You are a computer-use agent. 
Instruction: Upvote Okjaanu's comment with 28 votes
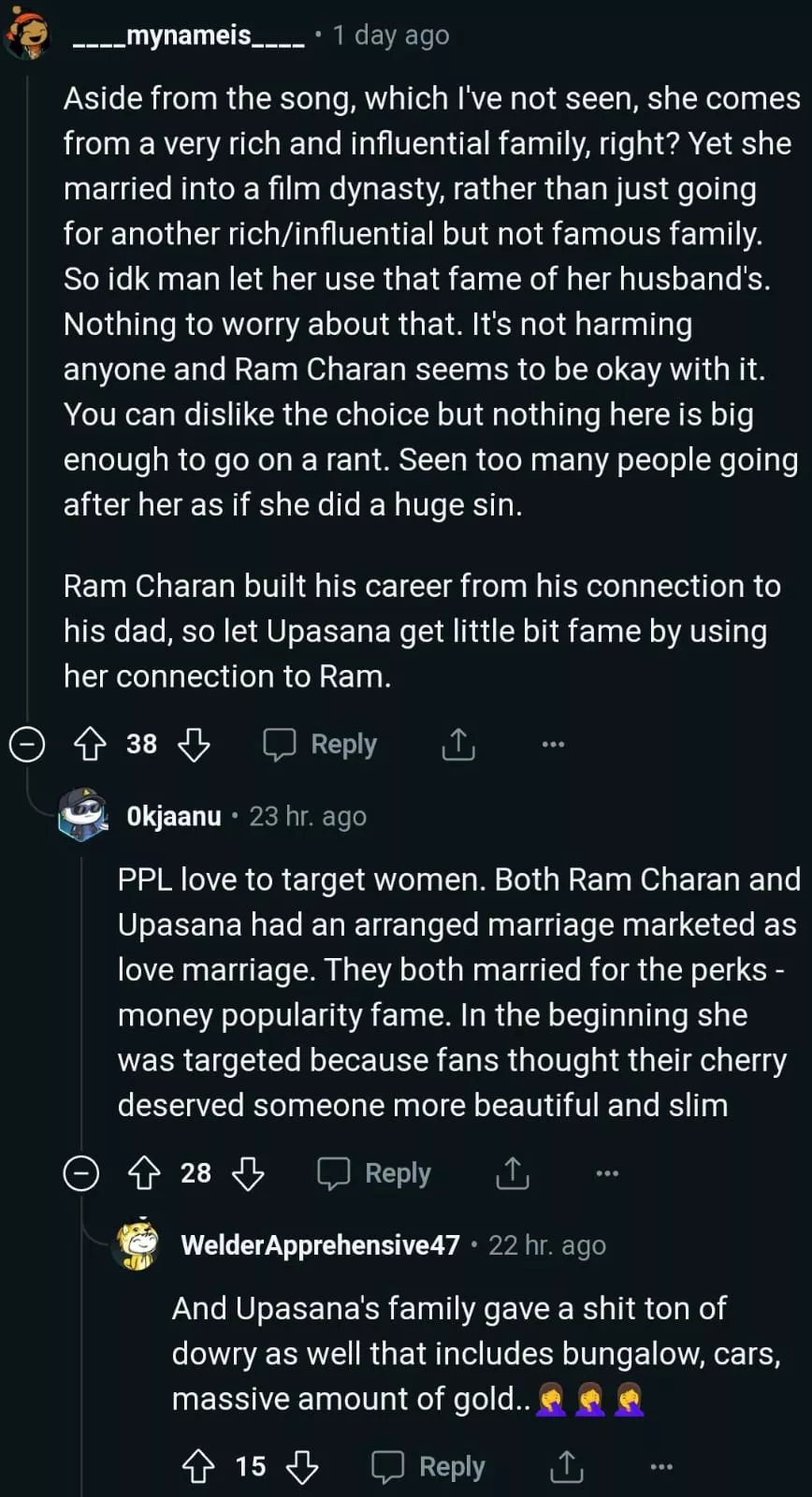144,1173
